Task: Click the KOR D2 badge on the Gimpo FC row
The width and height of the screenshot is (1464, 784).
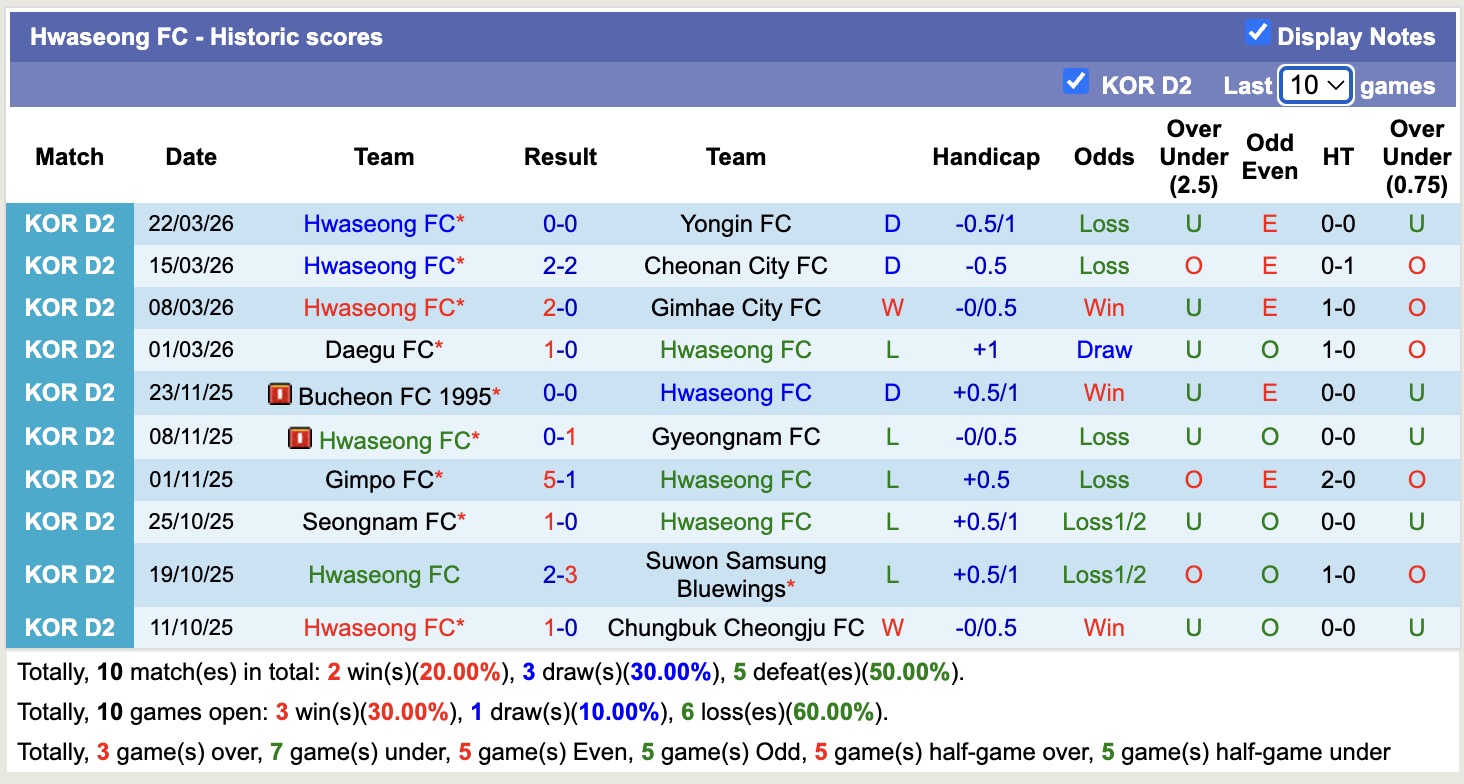Action: [x=70, y=479]
